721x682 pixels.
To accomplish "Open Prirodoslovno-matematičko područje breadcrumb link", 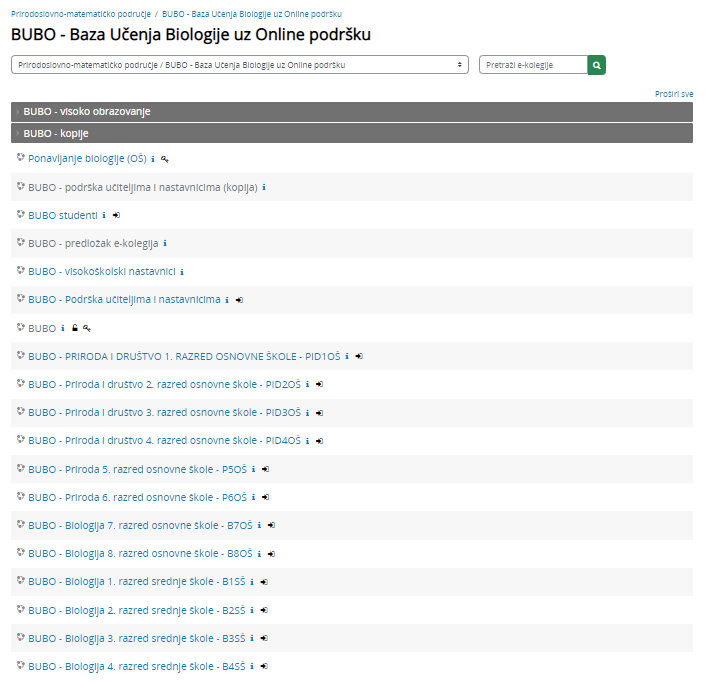I will pos(81,14).
